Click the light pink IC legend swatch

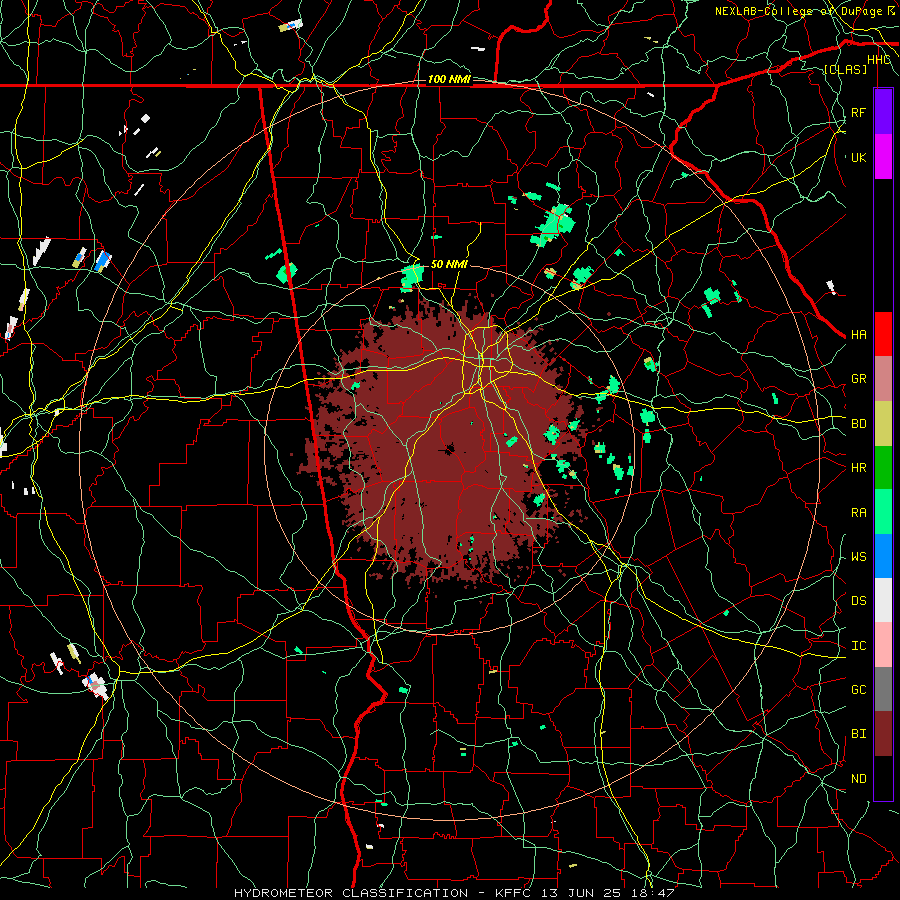coord(883,645)
